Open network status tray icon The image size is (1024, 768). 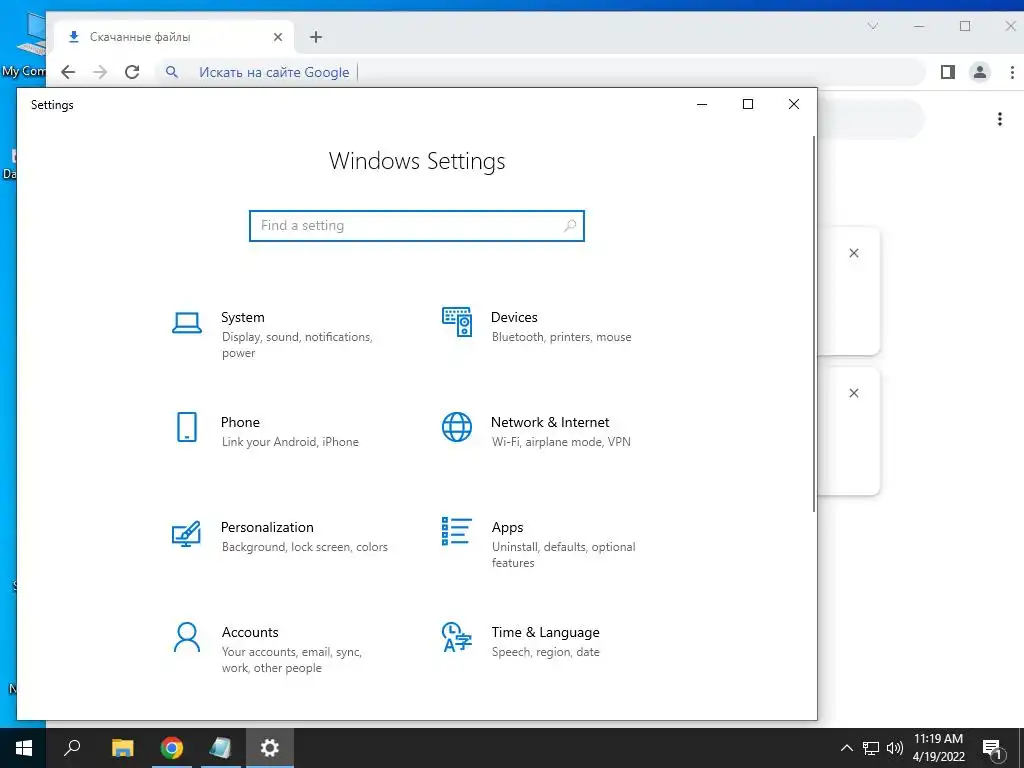coord(871,748)
